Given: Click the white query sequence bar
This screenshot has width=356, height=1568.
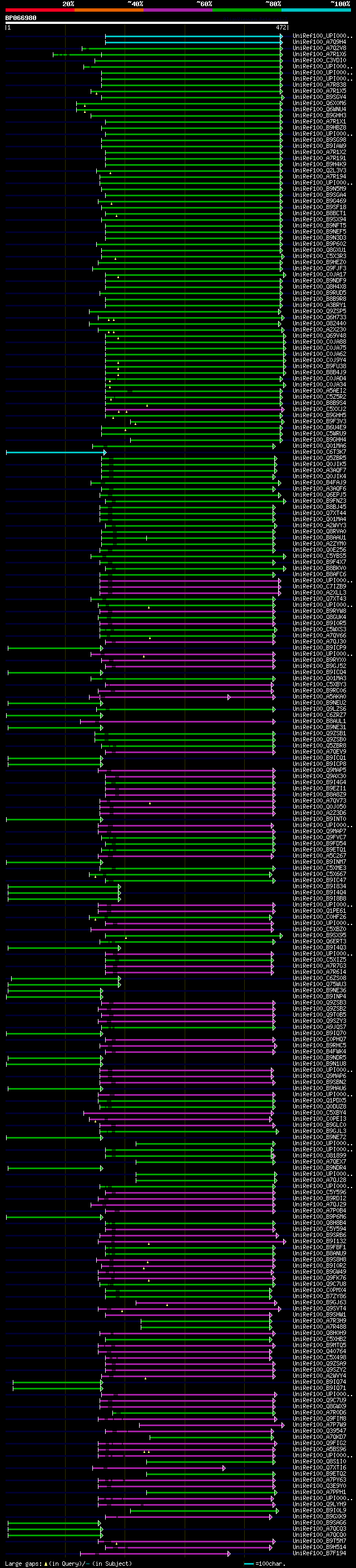Looking at the screenshot, I should tap(147, 23).
